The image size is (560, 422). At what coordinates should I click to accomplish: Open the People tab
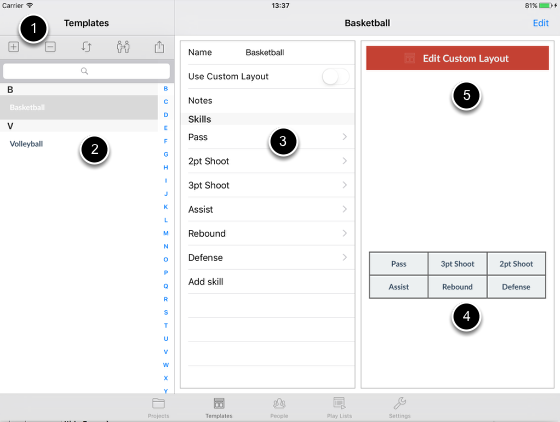[279, 408]
